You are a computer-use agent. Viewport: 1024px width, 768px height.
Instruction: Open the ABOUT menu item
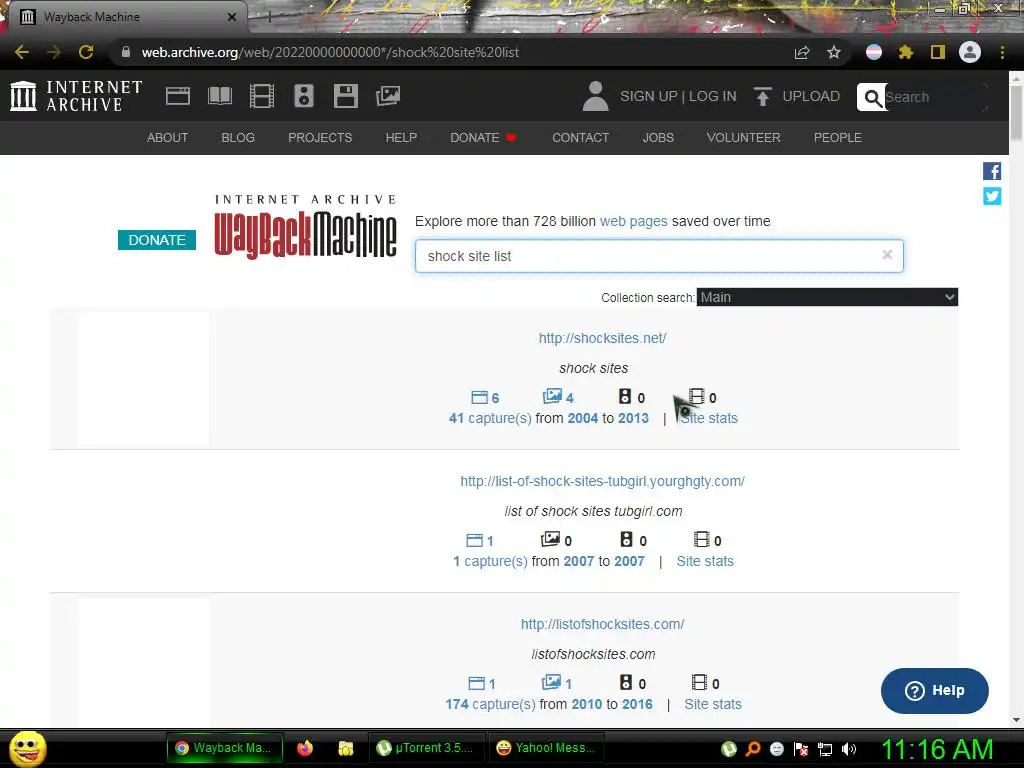tap(167, 138)
